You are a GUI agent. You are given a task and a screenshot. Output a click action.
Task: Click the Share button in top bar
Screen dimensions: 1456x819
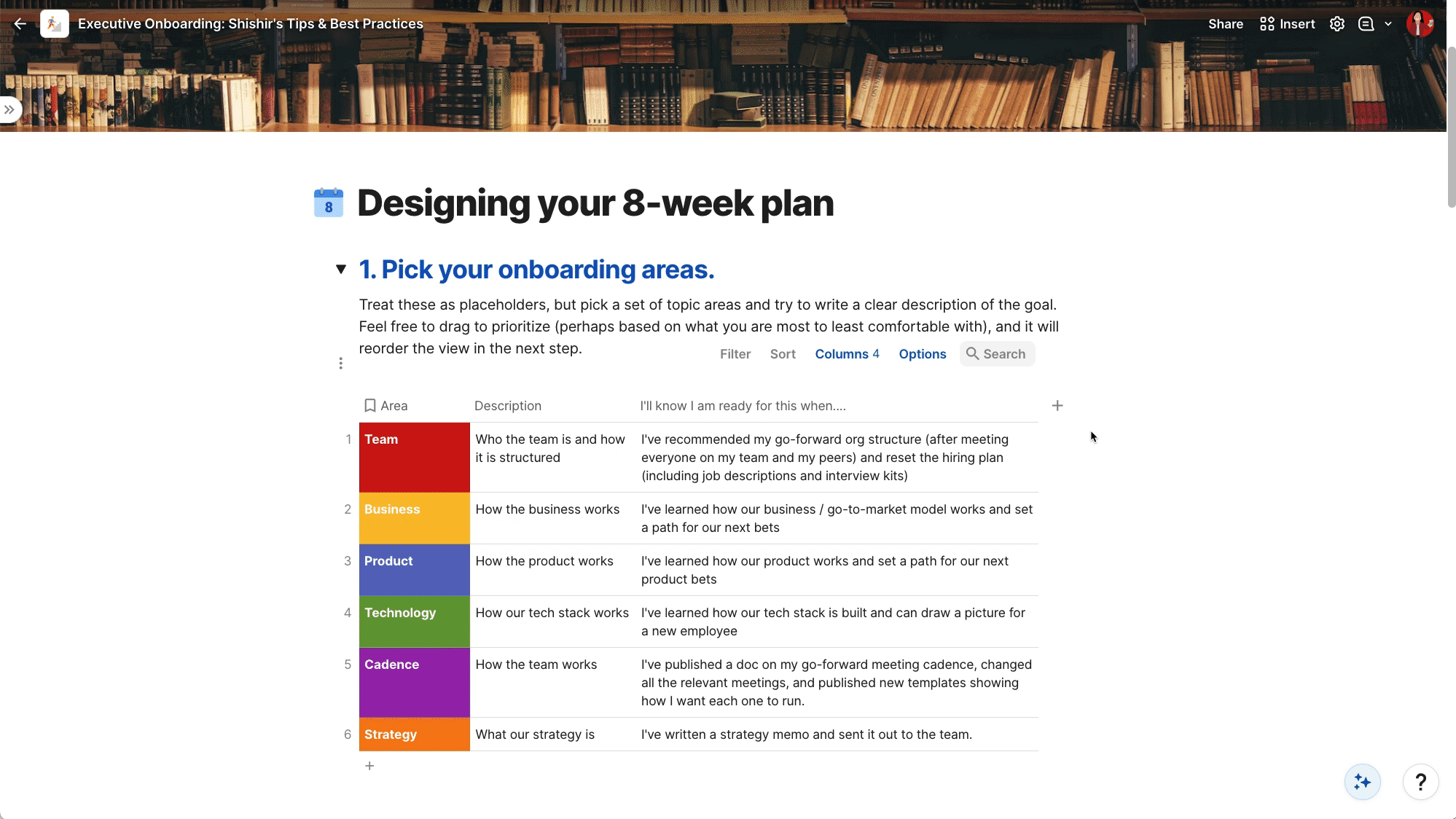(x=1226, y=23)
